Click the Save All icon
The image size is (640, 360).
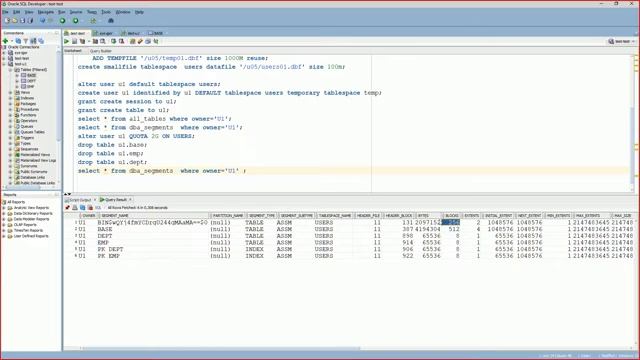click(x=30, y=20)
